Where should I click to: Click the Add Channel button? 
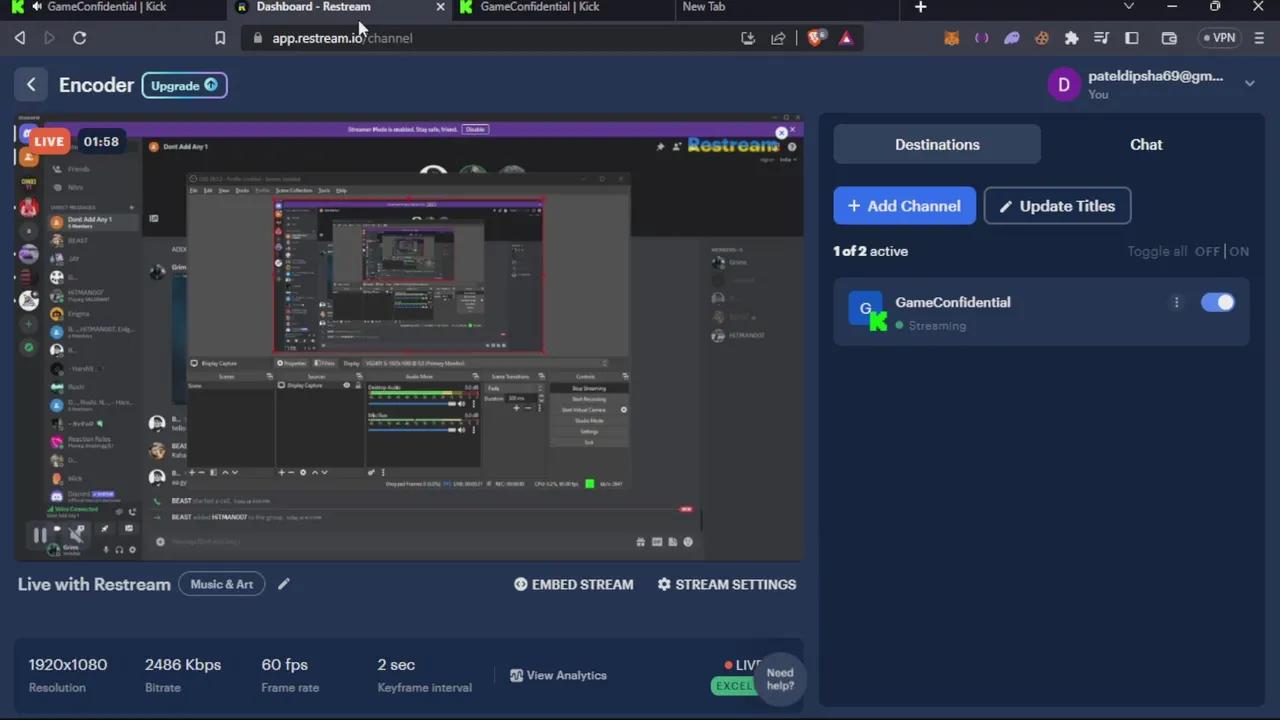pos(905,206)
